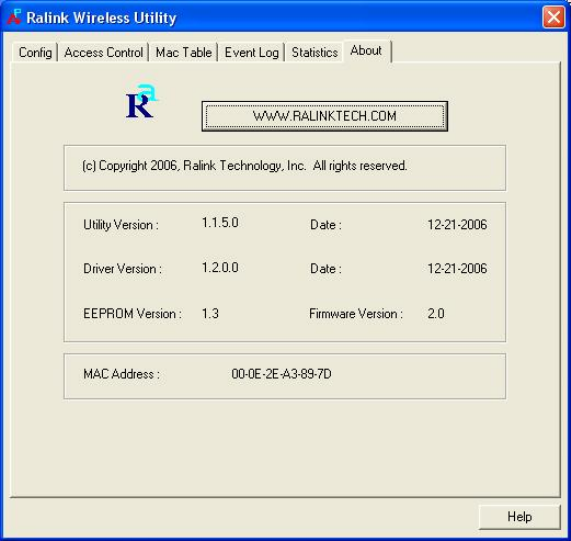Click the Ralink Wireless Utility title bar text
Screen dimensions: 571x541
101,18
